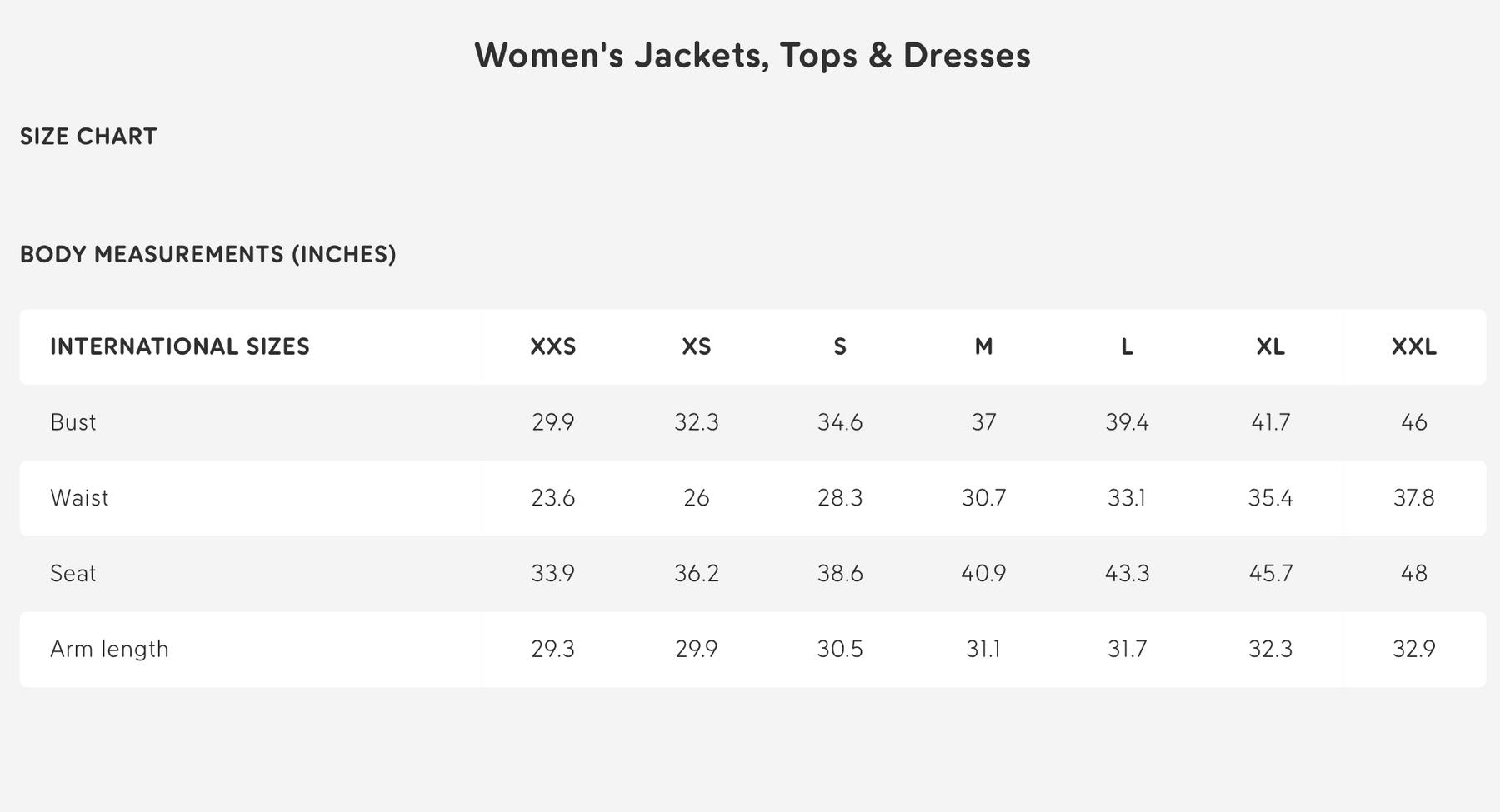Select the S size column header
This screenshot has height=812, width=1500.
(840, 346)
